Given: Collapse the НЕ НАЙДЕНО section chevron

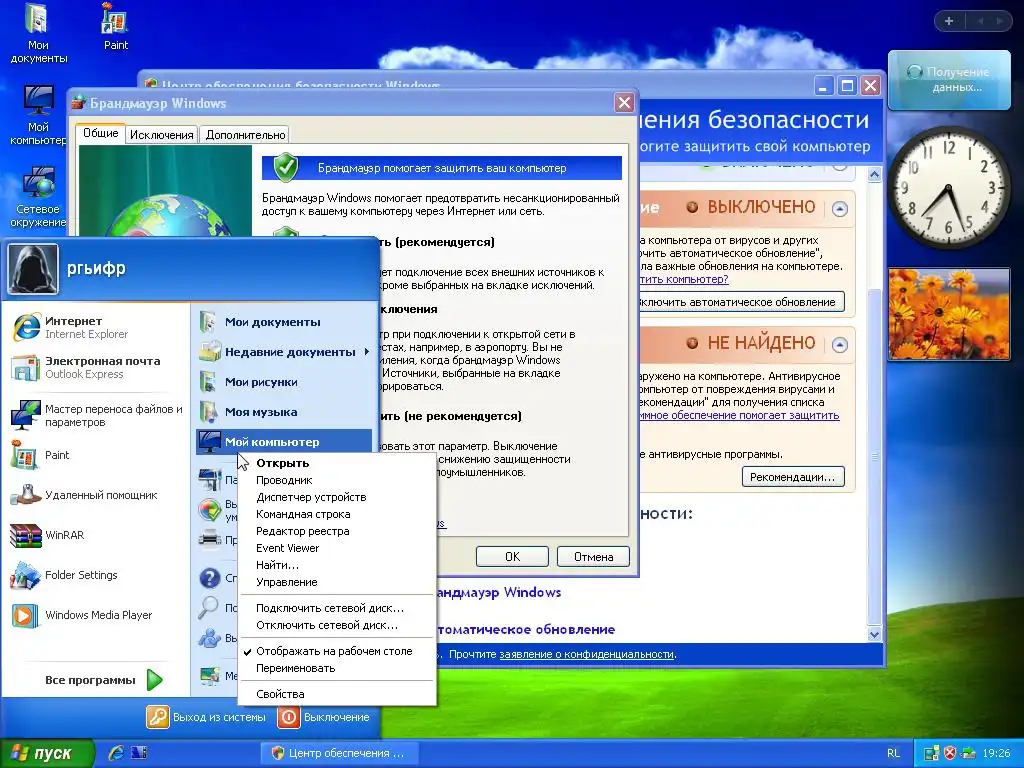Looking at the screenshot, I should coord(840,345).
